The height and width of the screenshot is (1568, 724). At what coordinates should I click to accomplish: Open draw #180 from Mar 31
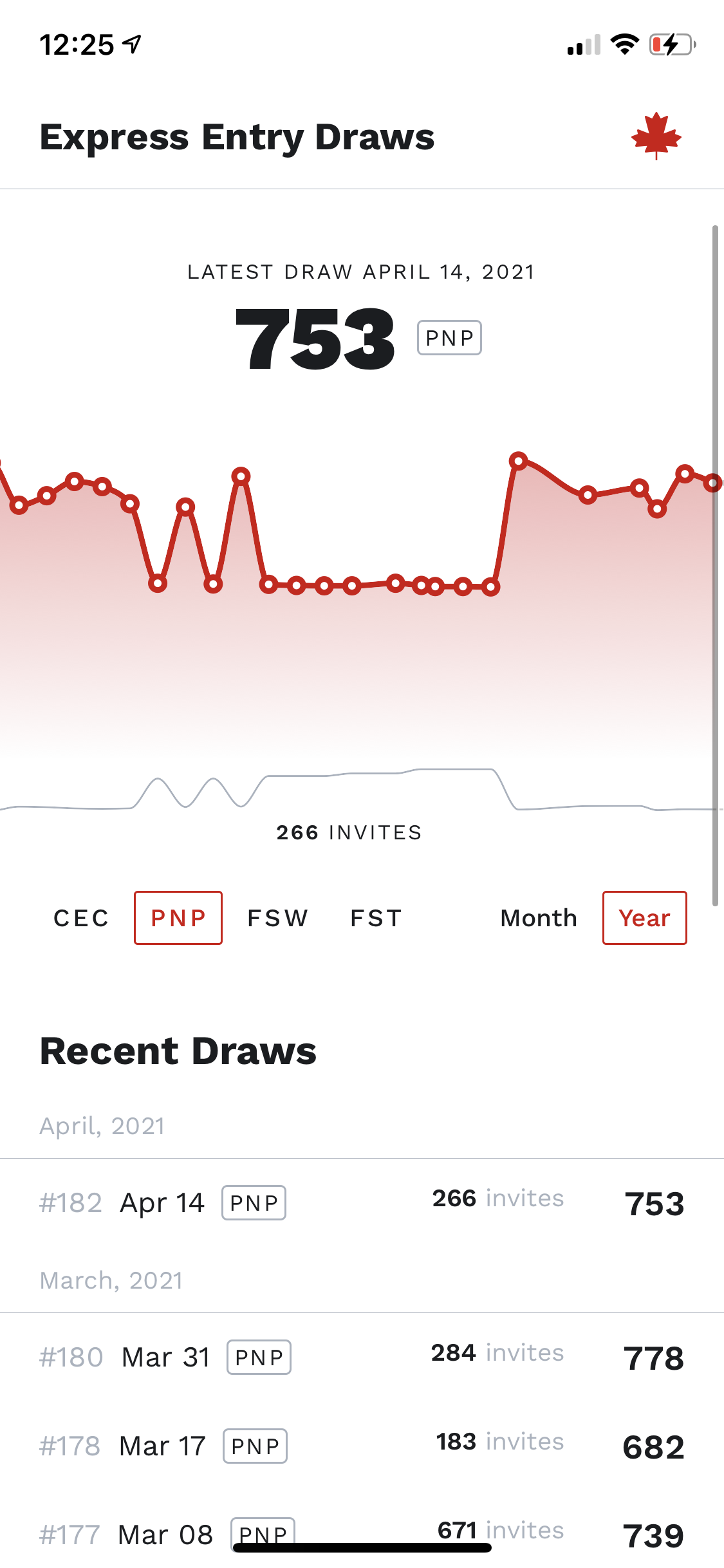(362, 1358)
